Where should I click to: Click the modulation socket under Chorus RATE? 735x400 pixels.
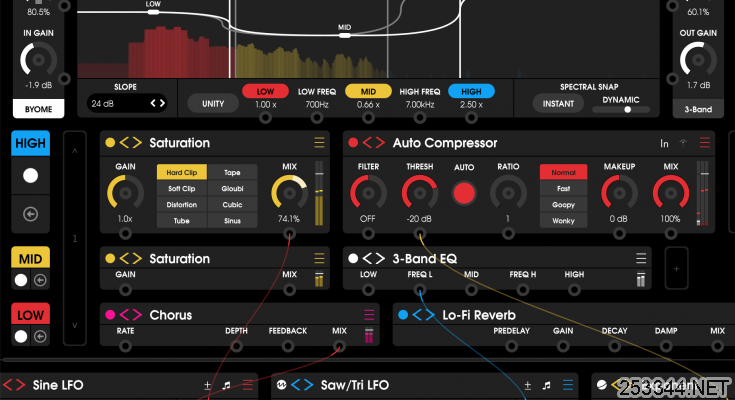point(125,347)
